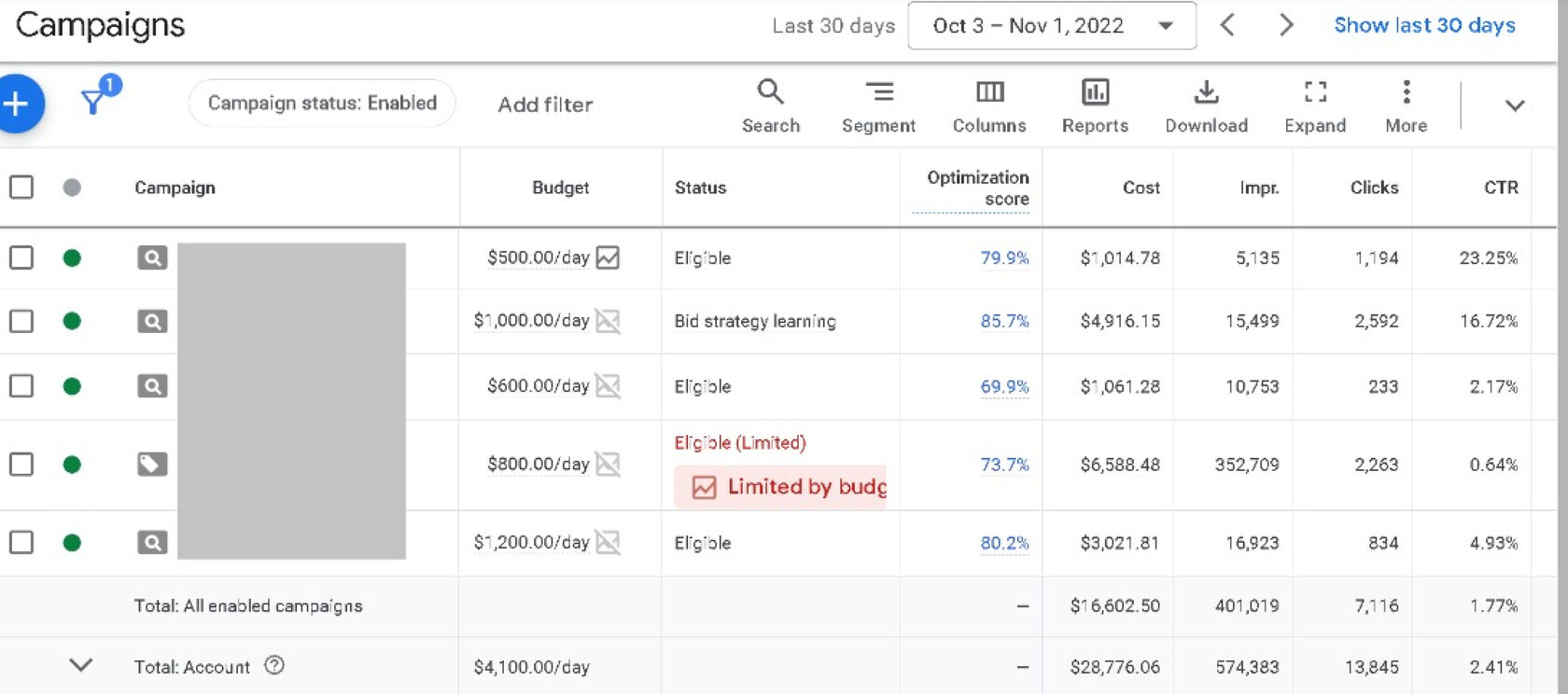The height and width of the screenshot is (694, 1568).
Task: Click Show last 30 days link
Action: click(1424, 25)
